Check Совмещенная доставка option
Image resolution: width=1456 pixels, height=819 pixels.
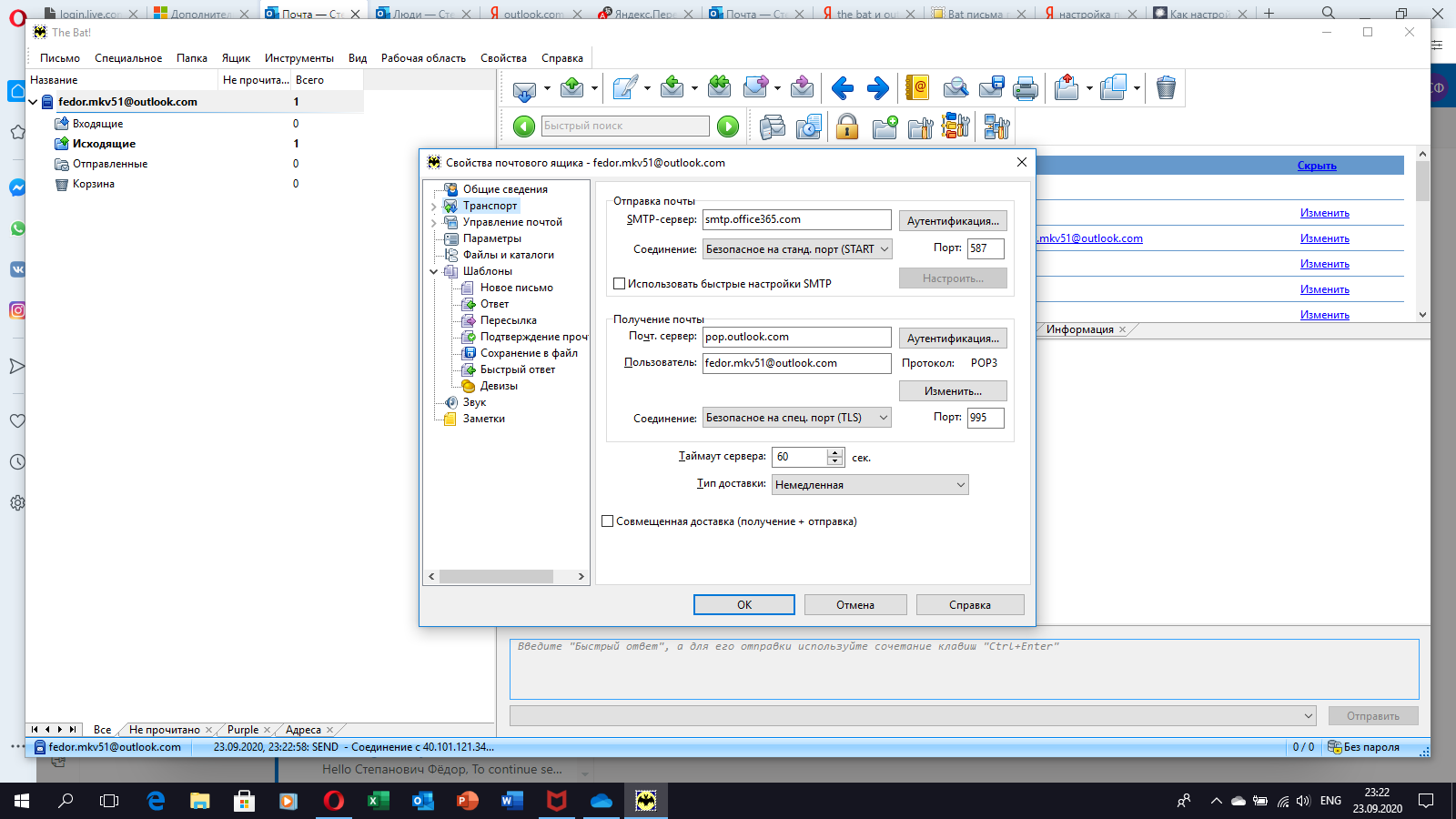click(608, 521)
